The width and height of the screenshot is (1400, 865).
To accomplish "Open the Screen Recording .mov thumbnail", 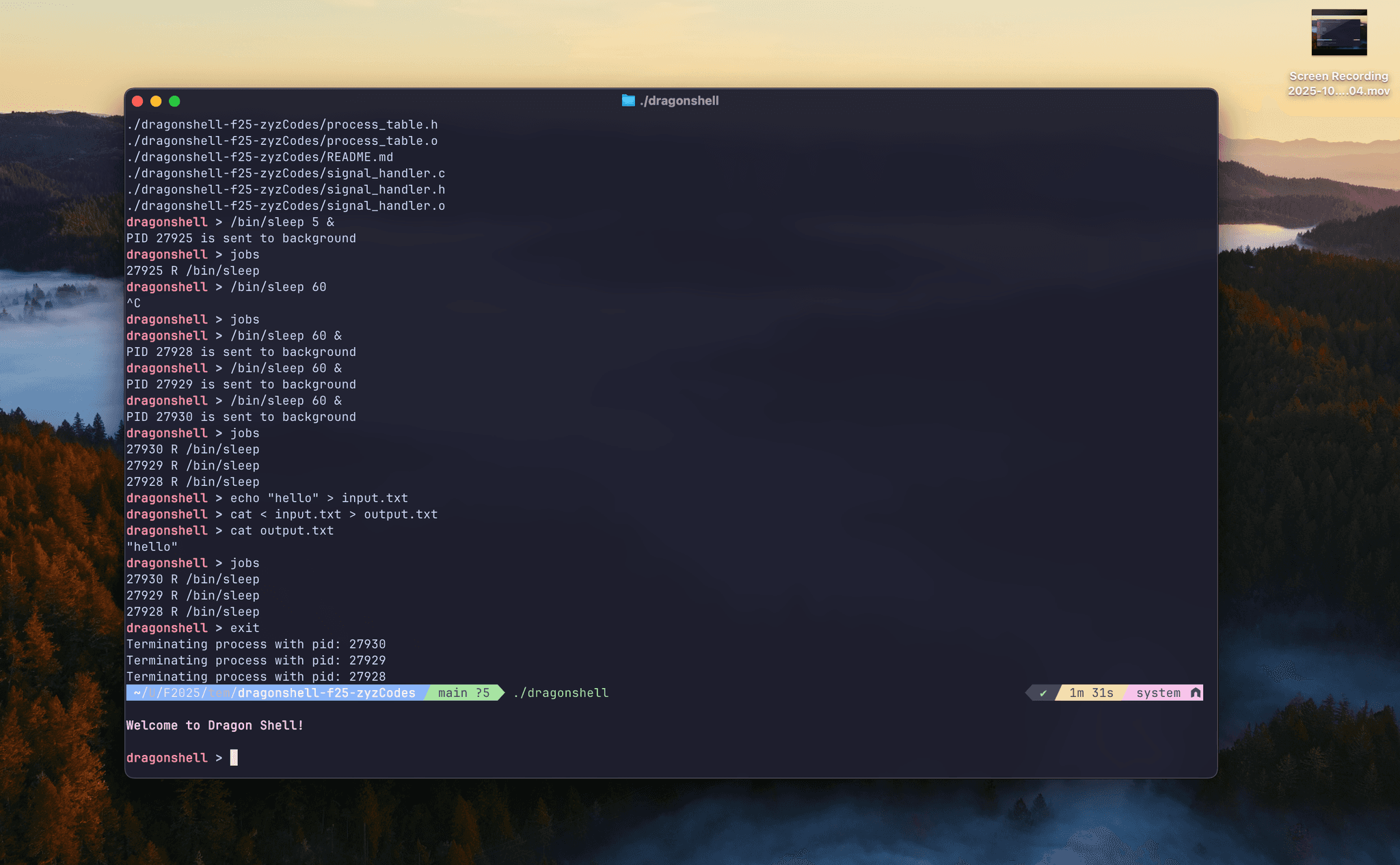I will pyautogui.click(x=1338, y=33).
